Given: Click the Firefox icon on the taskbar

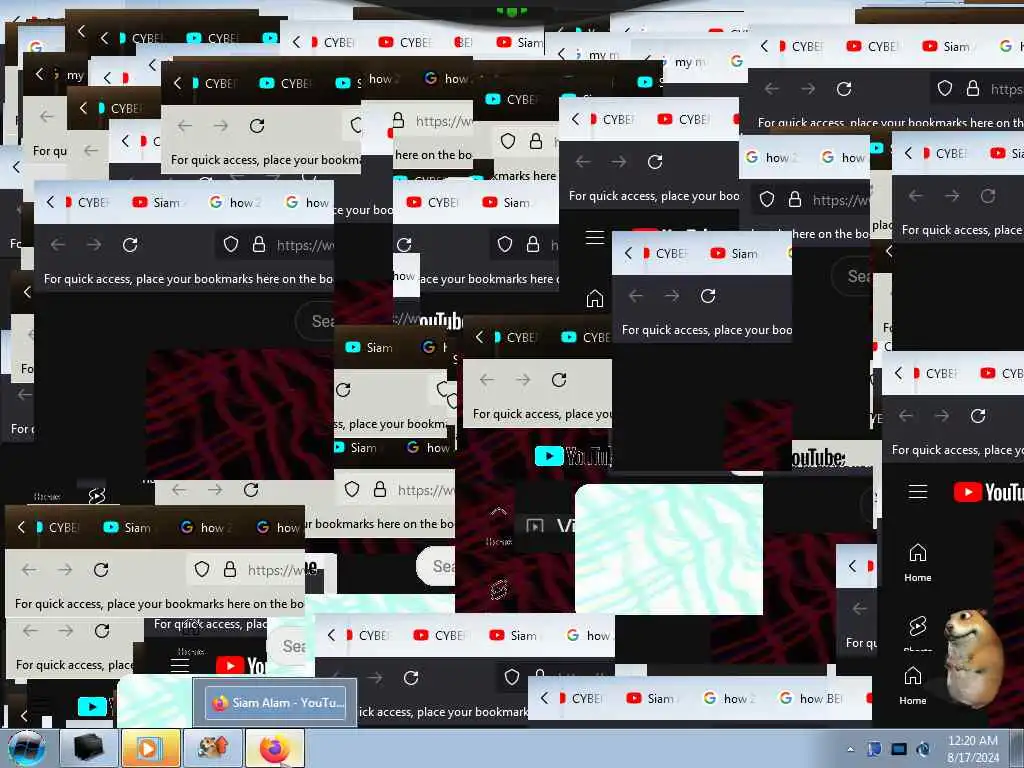Looking at the screenshot, I should [274, 748].
